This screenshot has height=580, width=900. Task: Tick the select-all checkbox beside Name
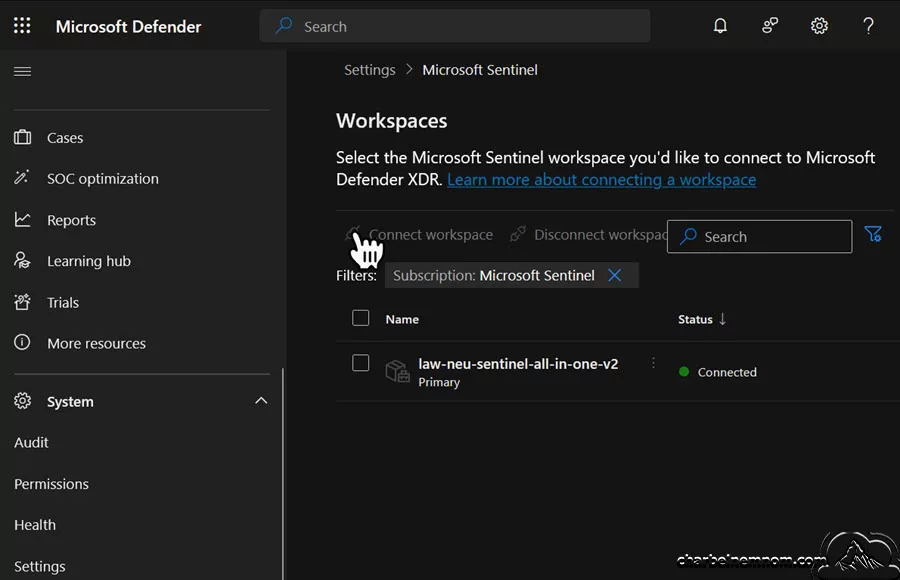pyautogui.click(x=360, y=318)
